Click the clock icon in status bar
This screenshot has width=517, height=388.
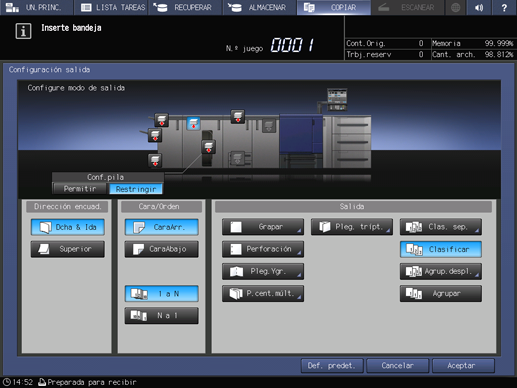tap(6, 382)
